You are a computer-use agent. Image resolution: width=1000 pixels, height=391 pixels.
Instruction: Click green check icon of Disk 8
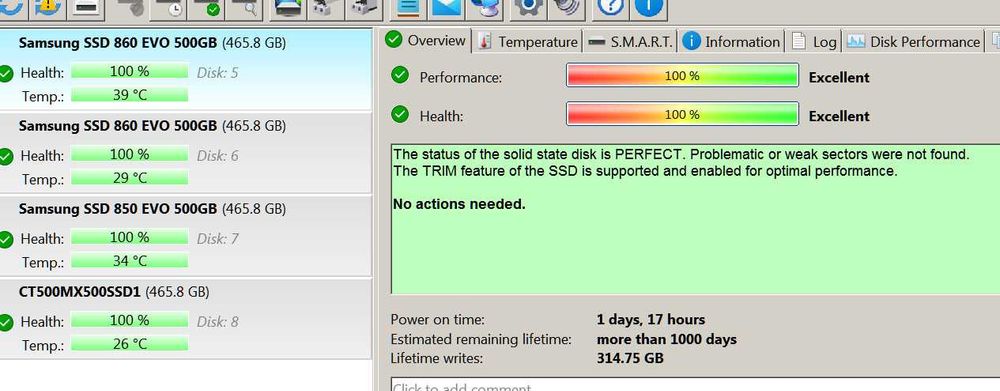[x=6, y=322]
